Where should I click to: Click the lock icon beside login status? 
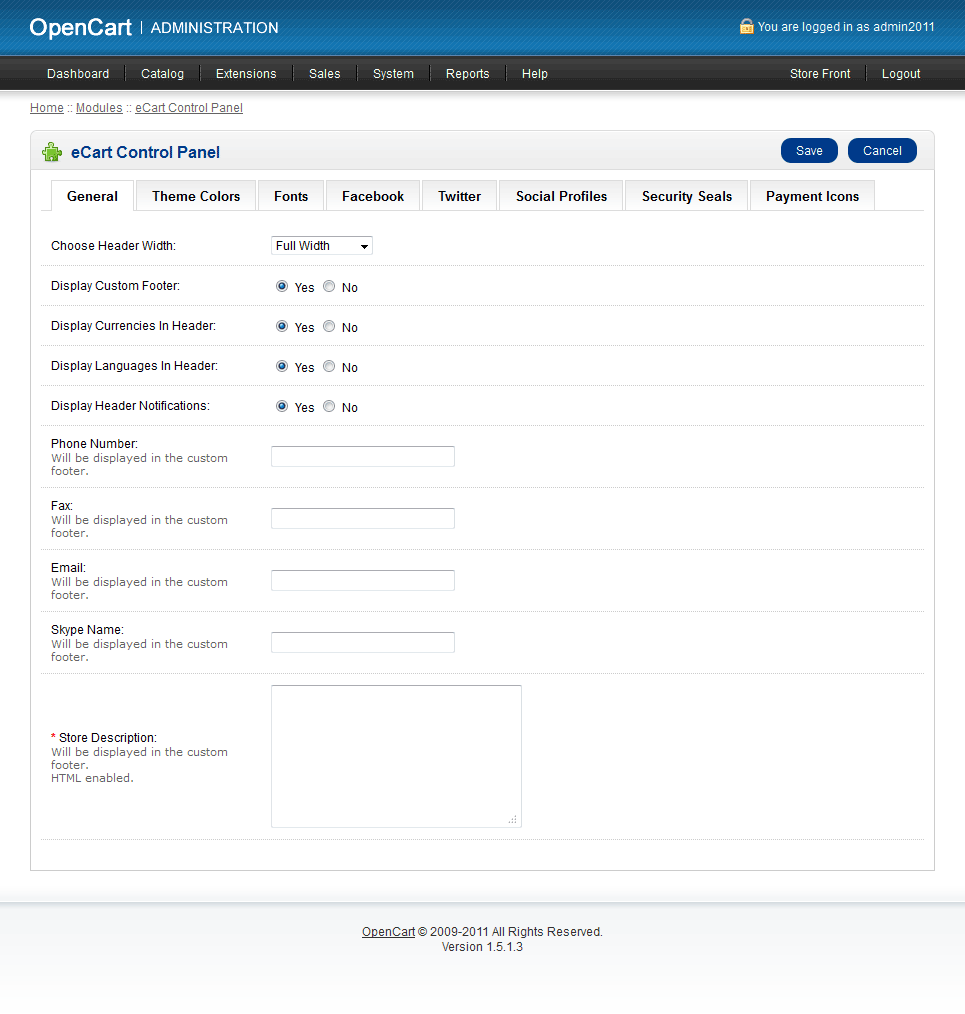click(746, 26)
